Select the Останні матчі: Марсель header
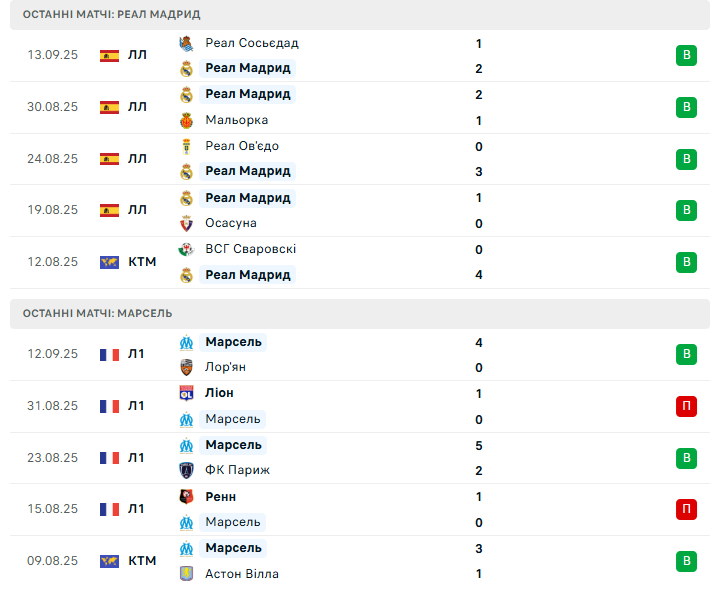The height and width of the screenshot is (592, 719). [360, 314]
